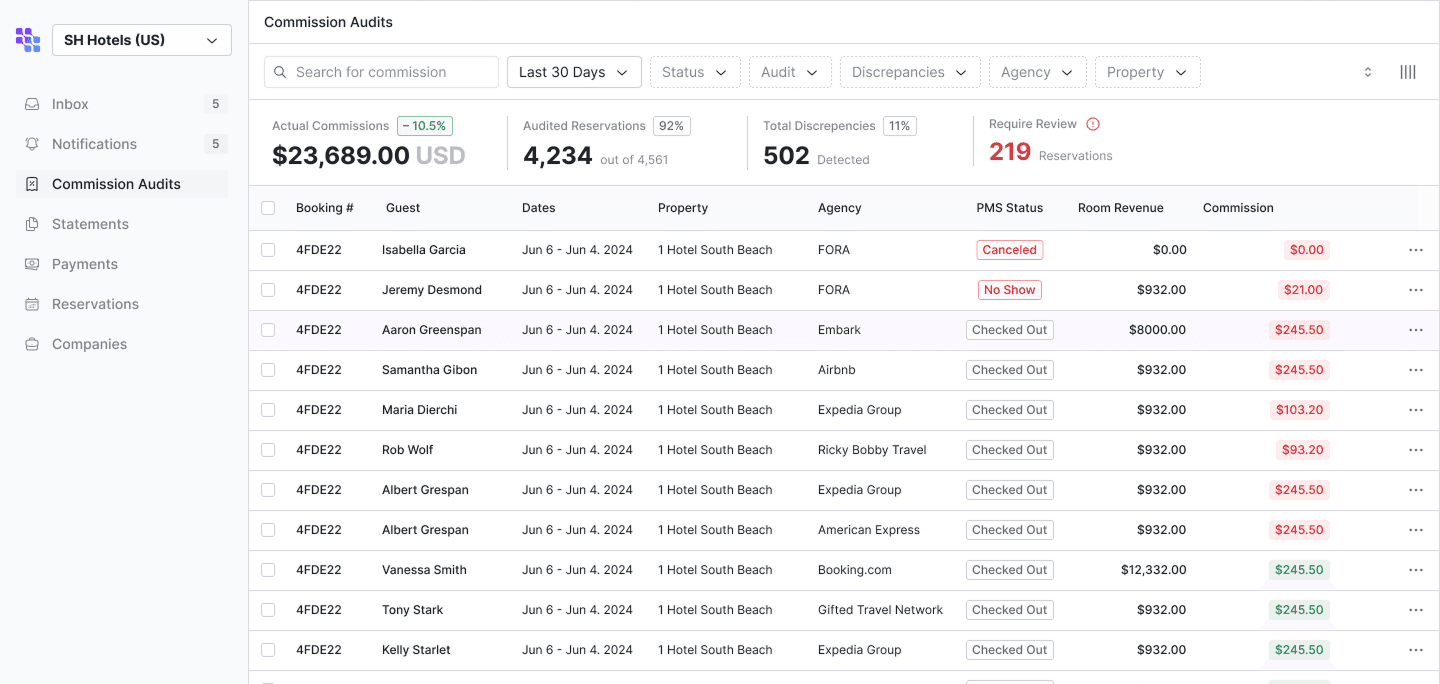Click the Companies briefcase icon

[x=31, y=344]
